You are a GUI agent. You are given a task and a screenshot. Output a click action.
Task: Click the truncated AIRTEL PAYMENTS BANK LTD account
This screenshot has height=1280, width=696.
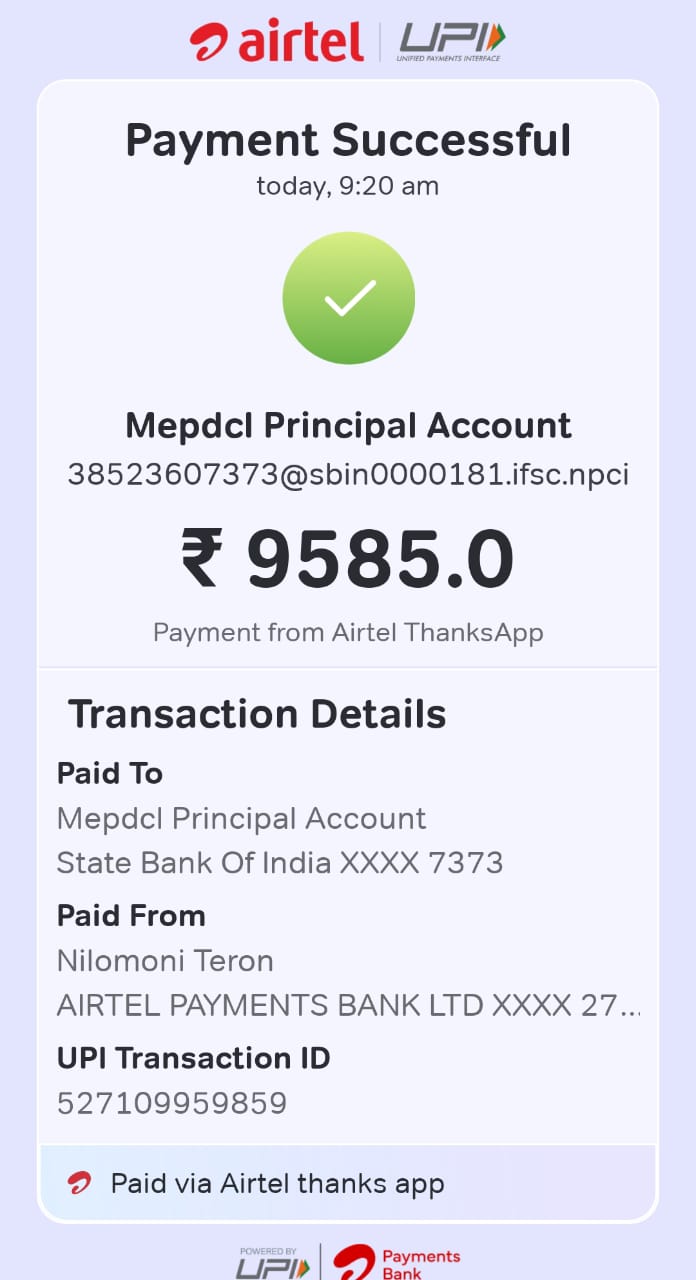click(x=348, y=1006)
